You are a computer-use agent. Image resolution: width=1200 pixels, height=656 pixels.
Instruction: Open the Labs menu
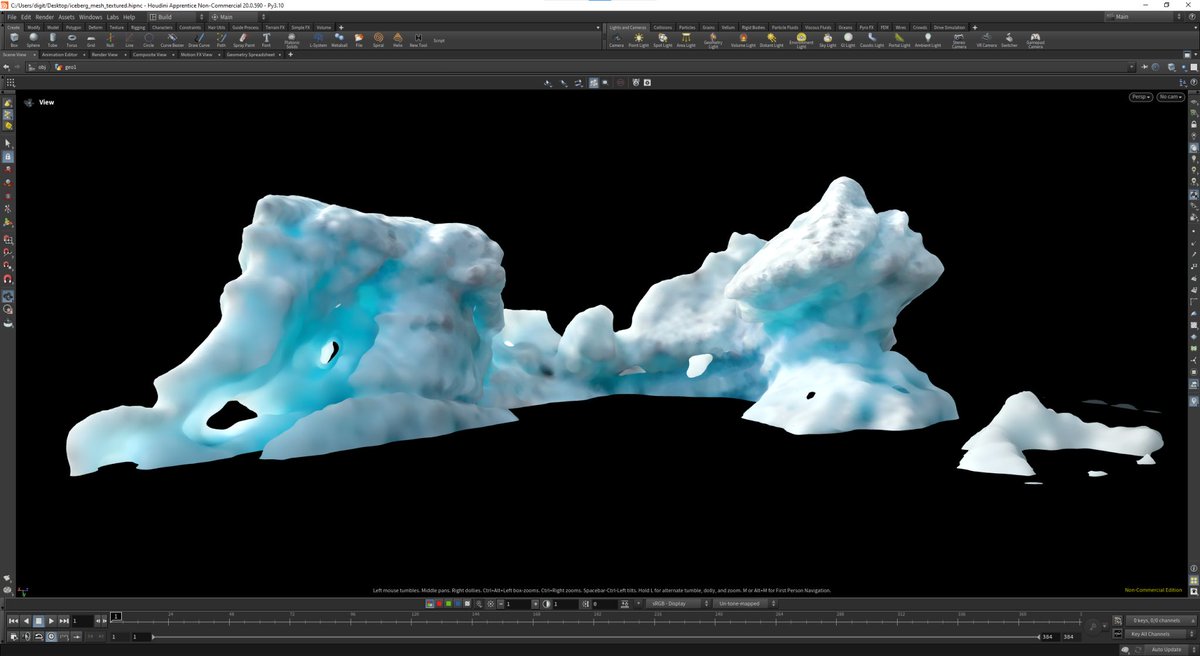coord(112,17)
